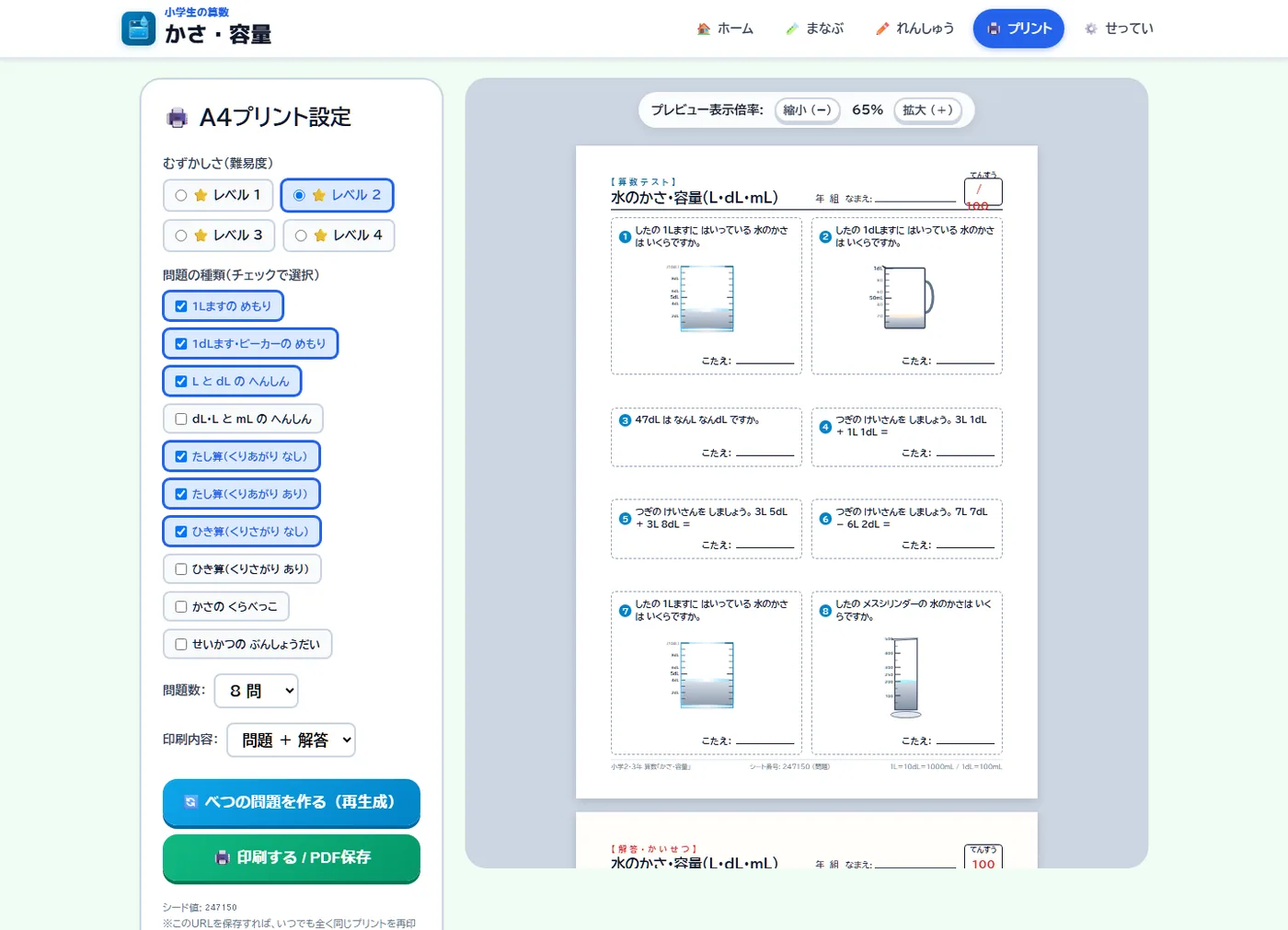Uncheck the L と dL の へんしん checkbox
Screen dimensions: 1288x930
[181, 381]
